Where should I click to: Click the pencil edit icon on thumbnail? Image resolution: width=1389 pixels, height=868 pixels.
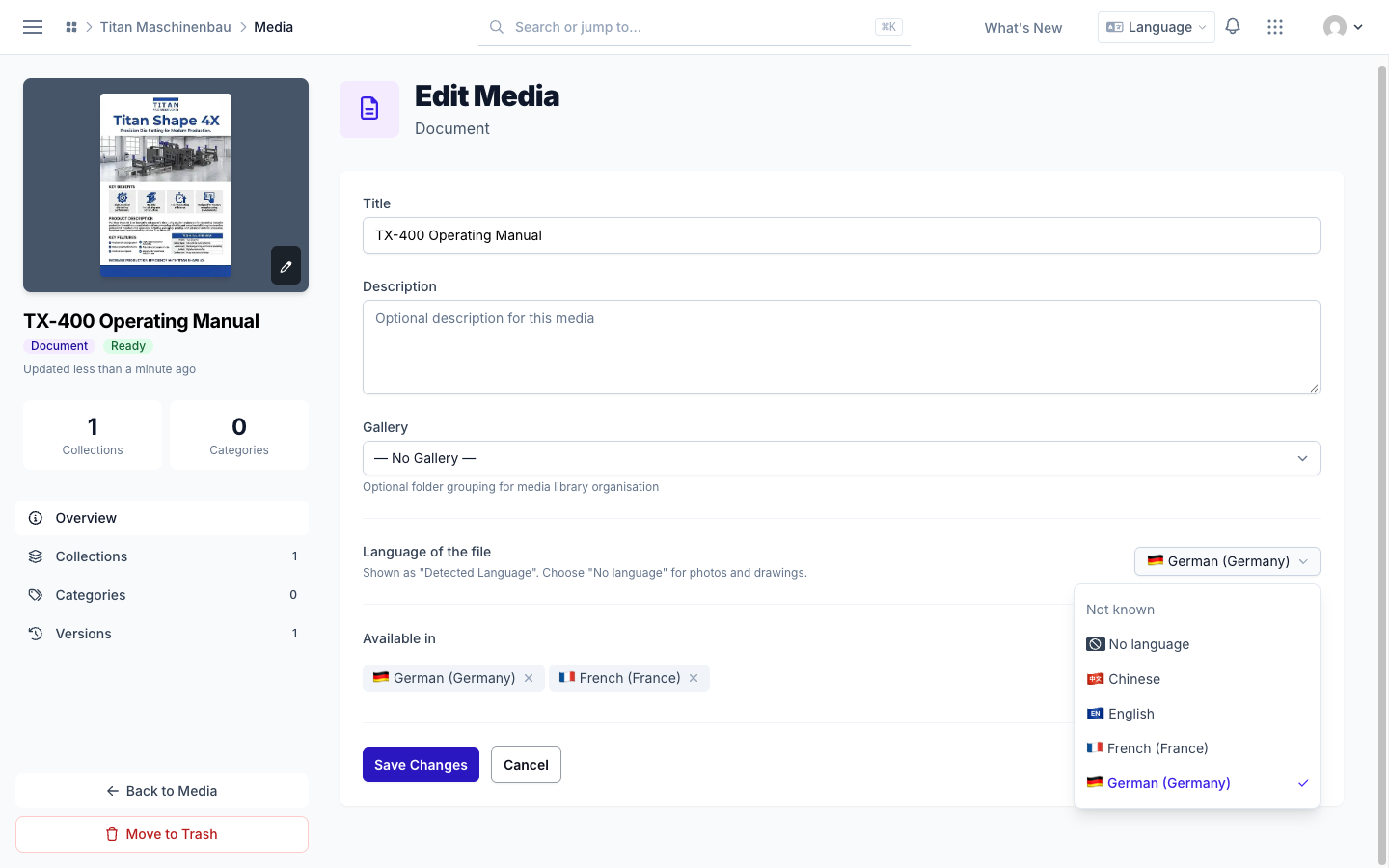(286, 265)
